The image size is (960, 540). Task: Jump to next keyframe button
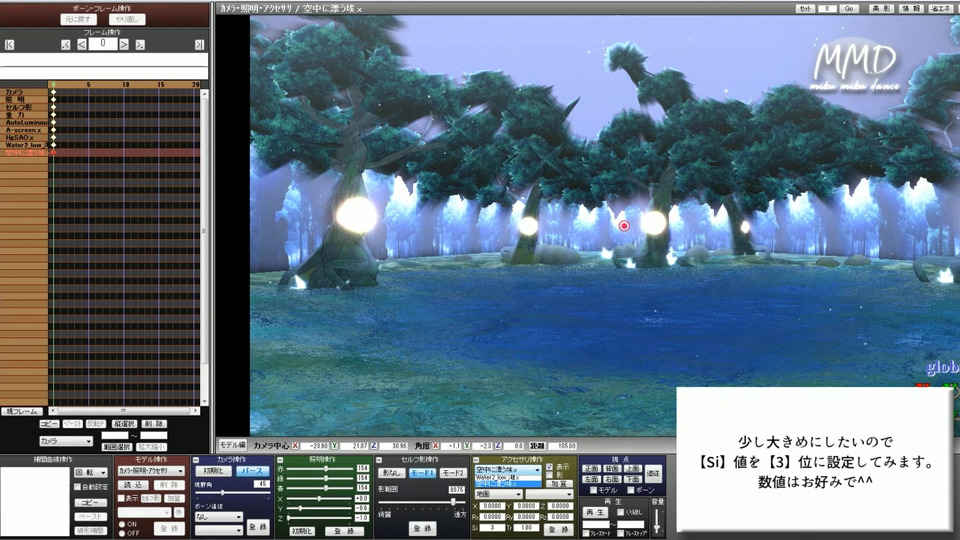tap(140, 45)
